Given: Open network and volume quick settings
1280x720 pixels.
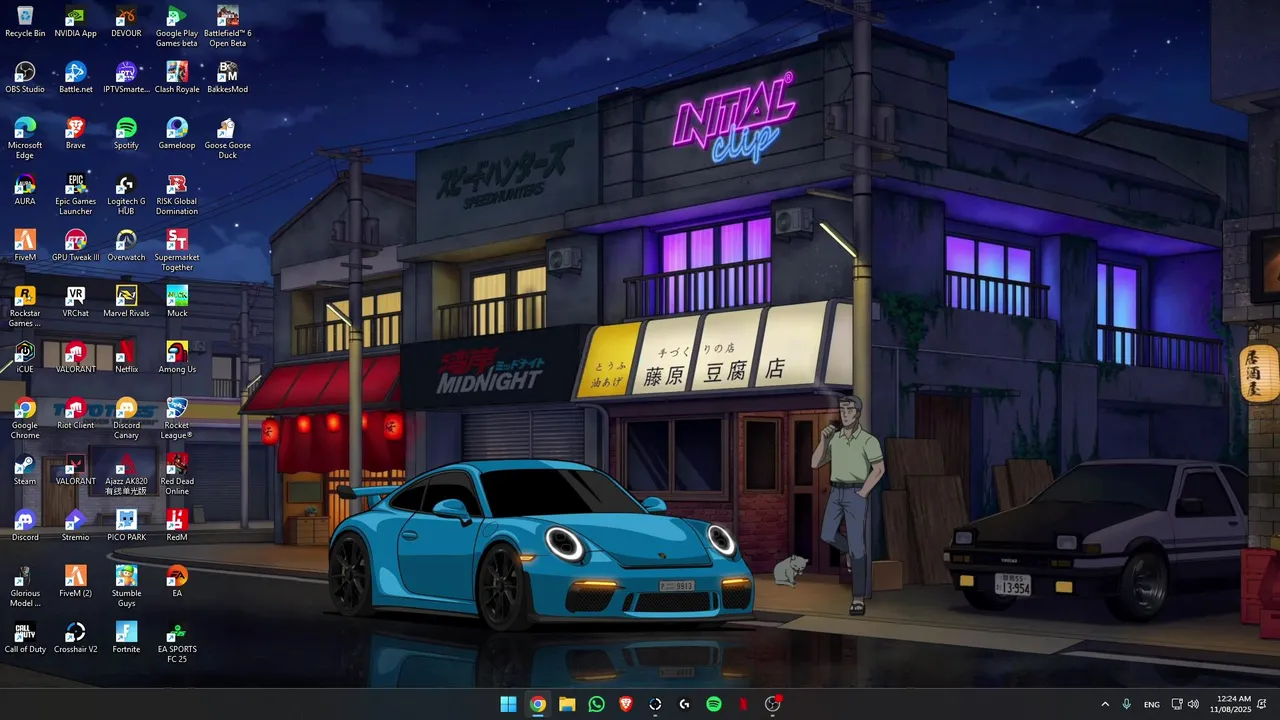Looking at the screenshot, I should (x=1187, y=704).
